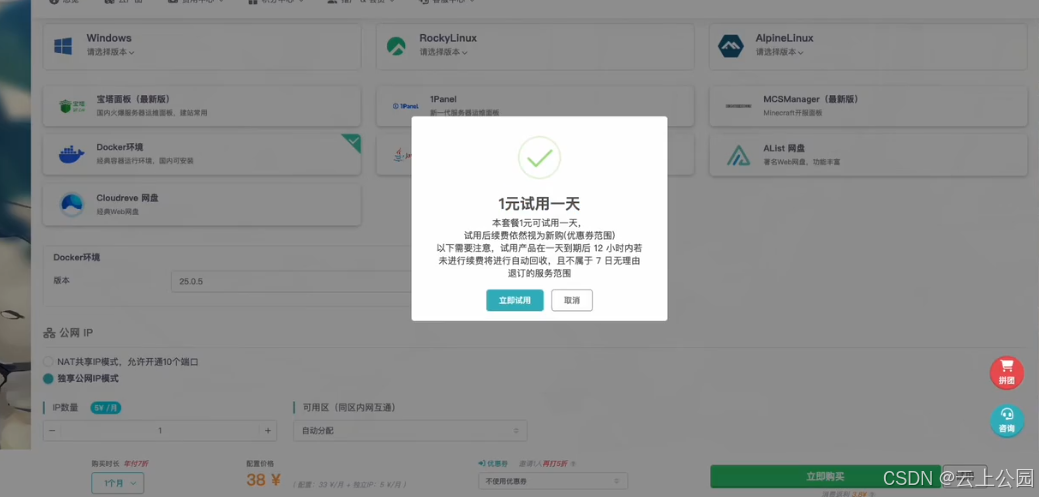Open the Docker 版本 25.0.5 selector
Image resolution: width=1039 pixels, height=497 pixels.
click(x=292, y=281)
